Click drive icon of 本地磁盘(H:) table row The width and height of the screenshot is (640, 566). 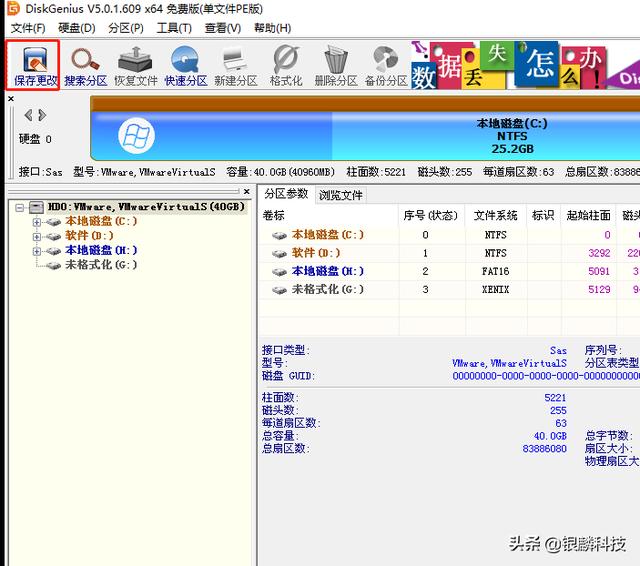coord(280,272)
